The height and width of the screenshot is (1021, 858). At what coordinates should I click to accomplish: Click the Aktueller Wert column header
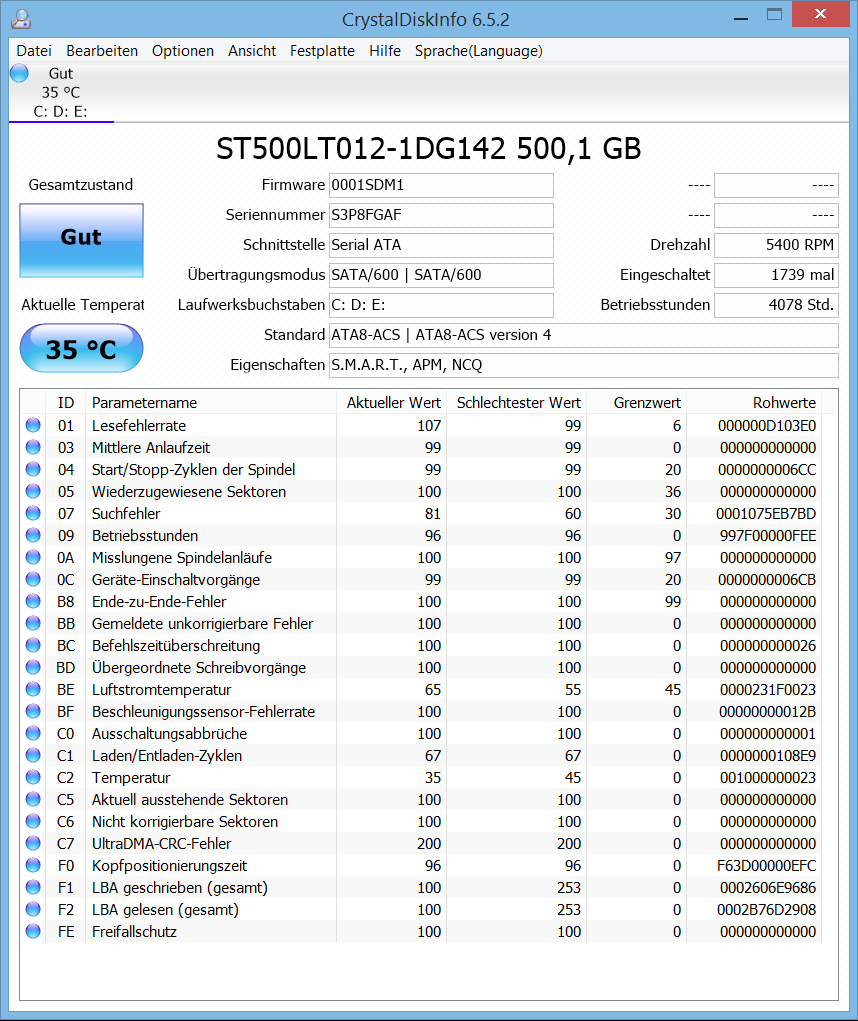point(392,402)
